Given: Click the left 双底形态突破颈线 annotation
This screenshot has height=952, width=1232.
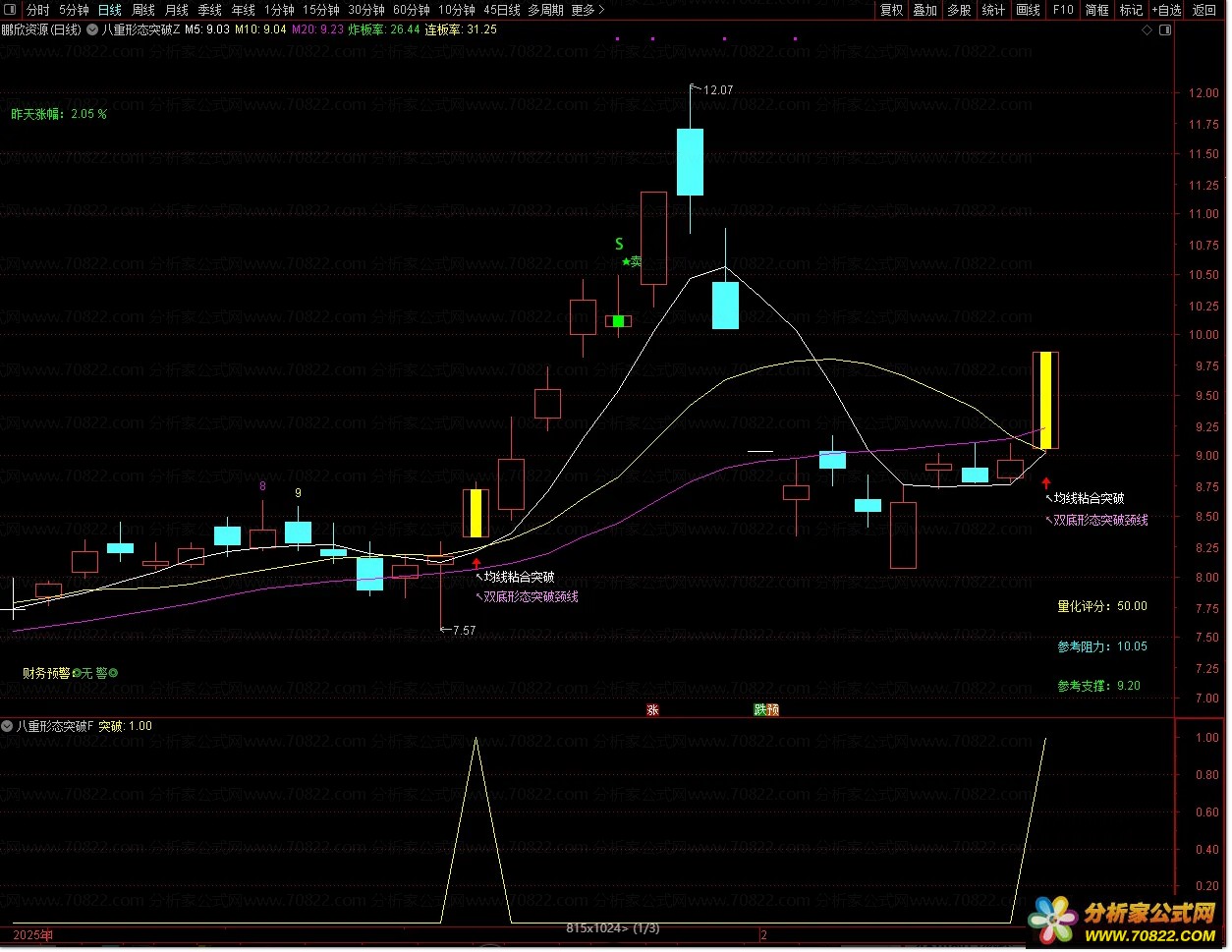Looking at the screenshot, I should click(x=531, y=596).
